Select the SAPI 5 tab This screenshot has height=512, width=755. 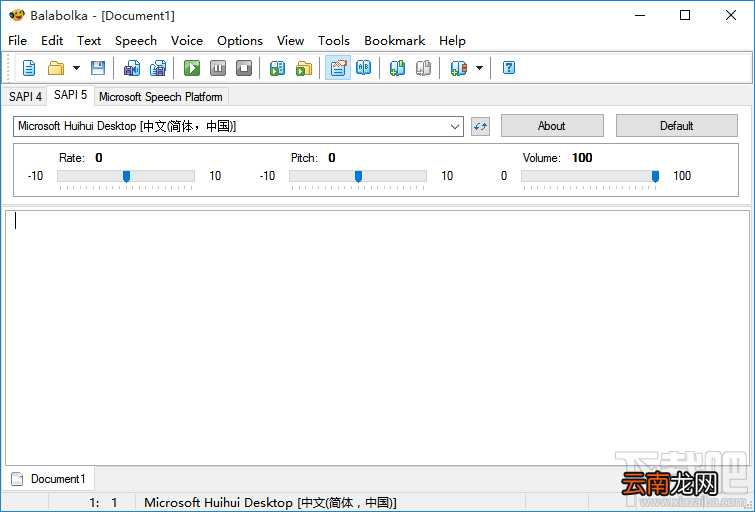[x=70, y=95]
